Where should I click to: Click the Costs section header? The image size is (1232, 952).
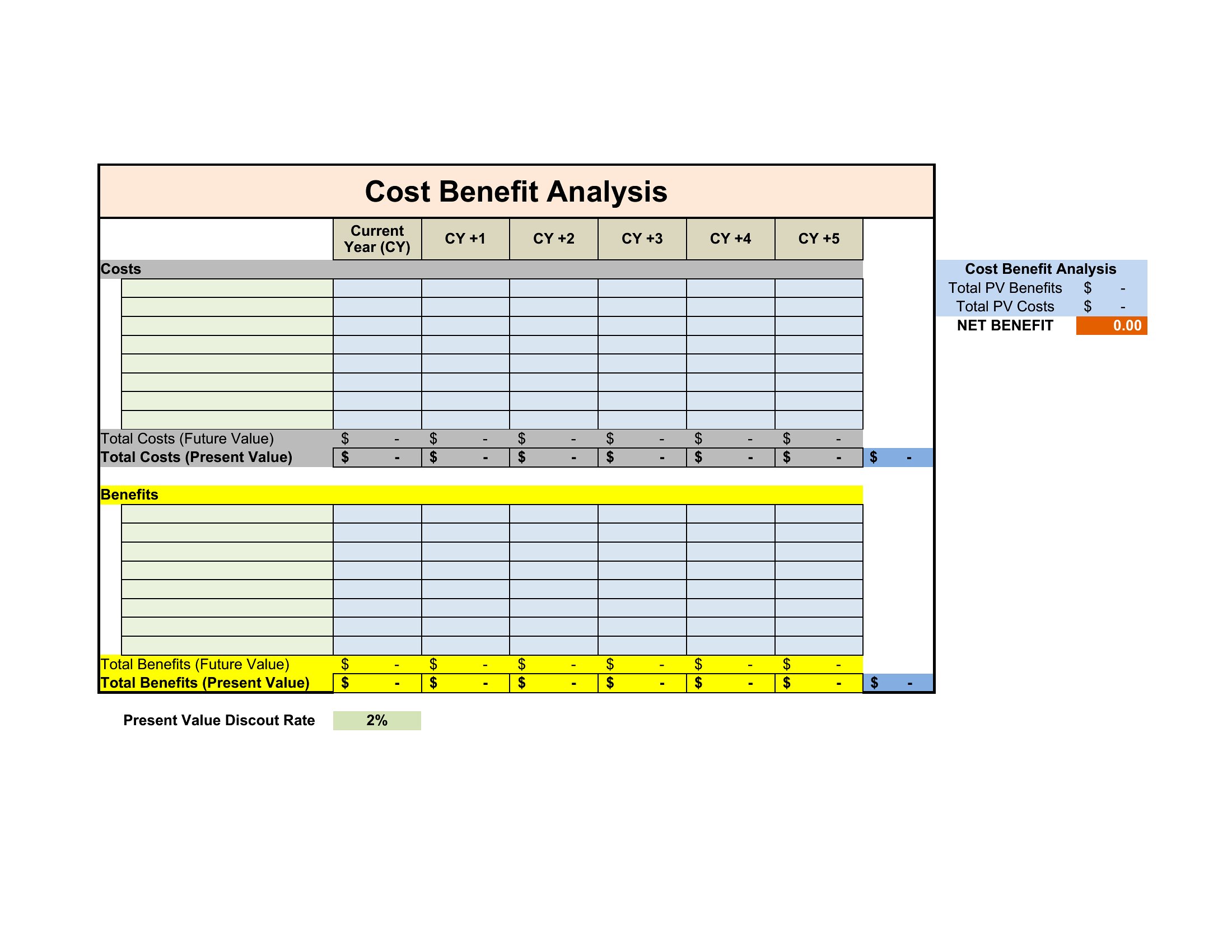pyautogui.click(x=481, y=269)
